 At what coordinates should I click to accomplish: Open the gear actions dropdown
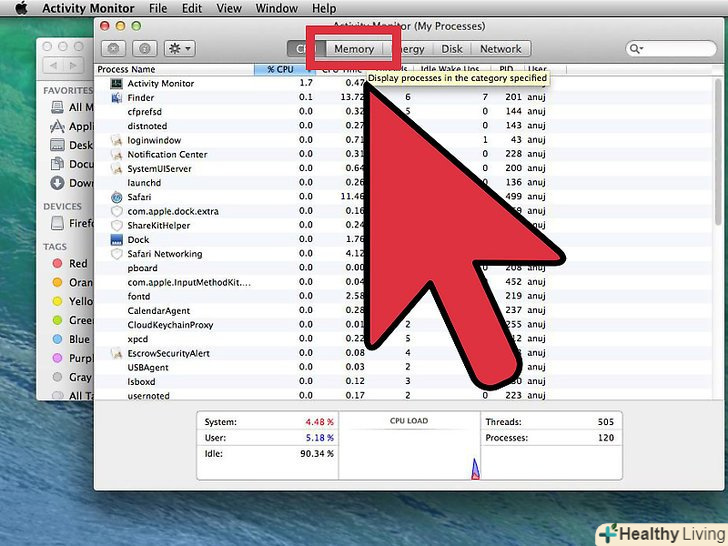click(x=180, y=48)
